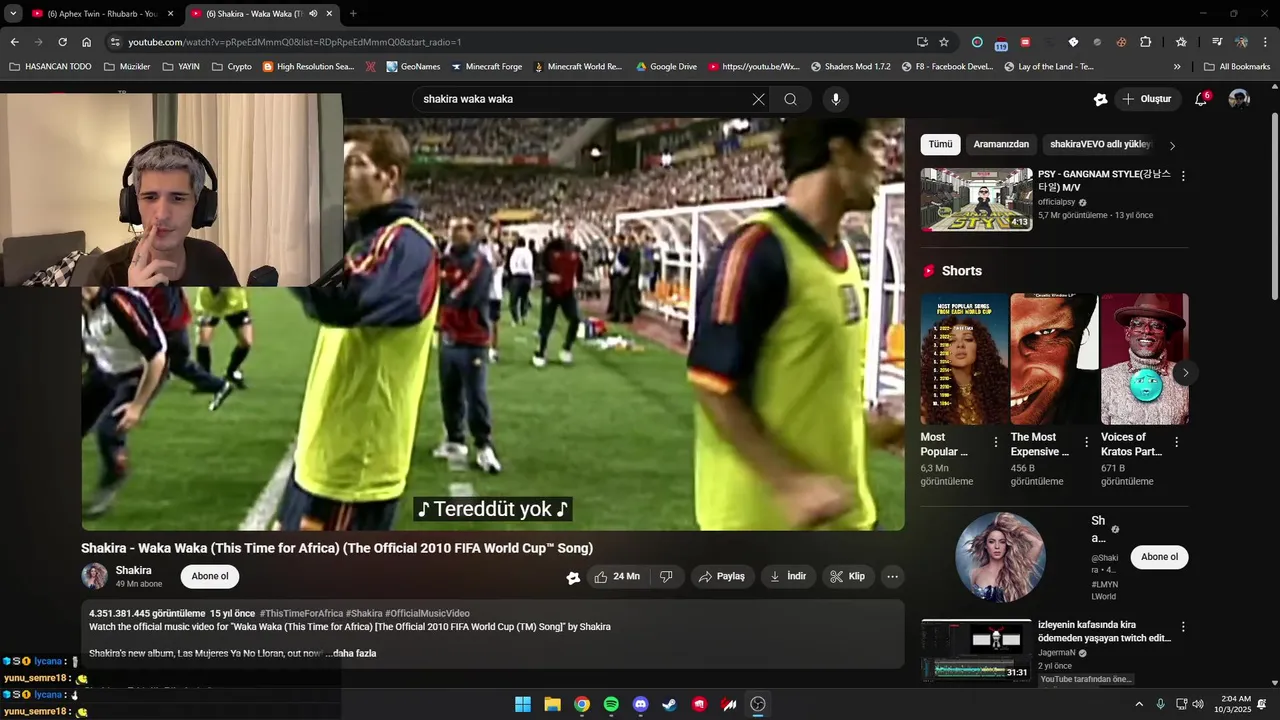
Task: Open the Most Popular Shorts thumbnail
Action: click(965, 359)
